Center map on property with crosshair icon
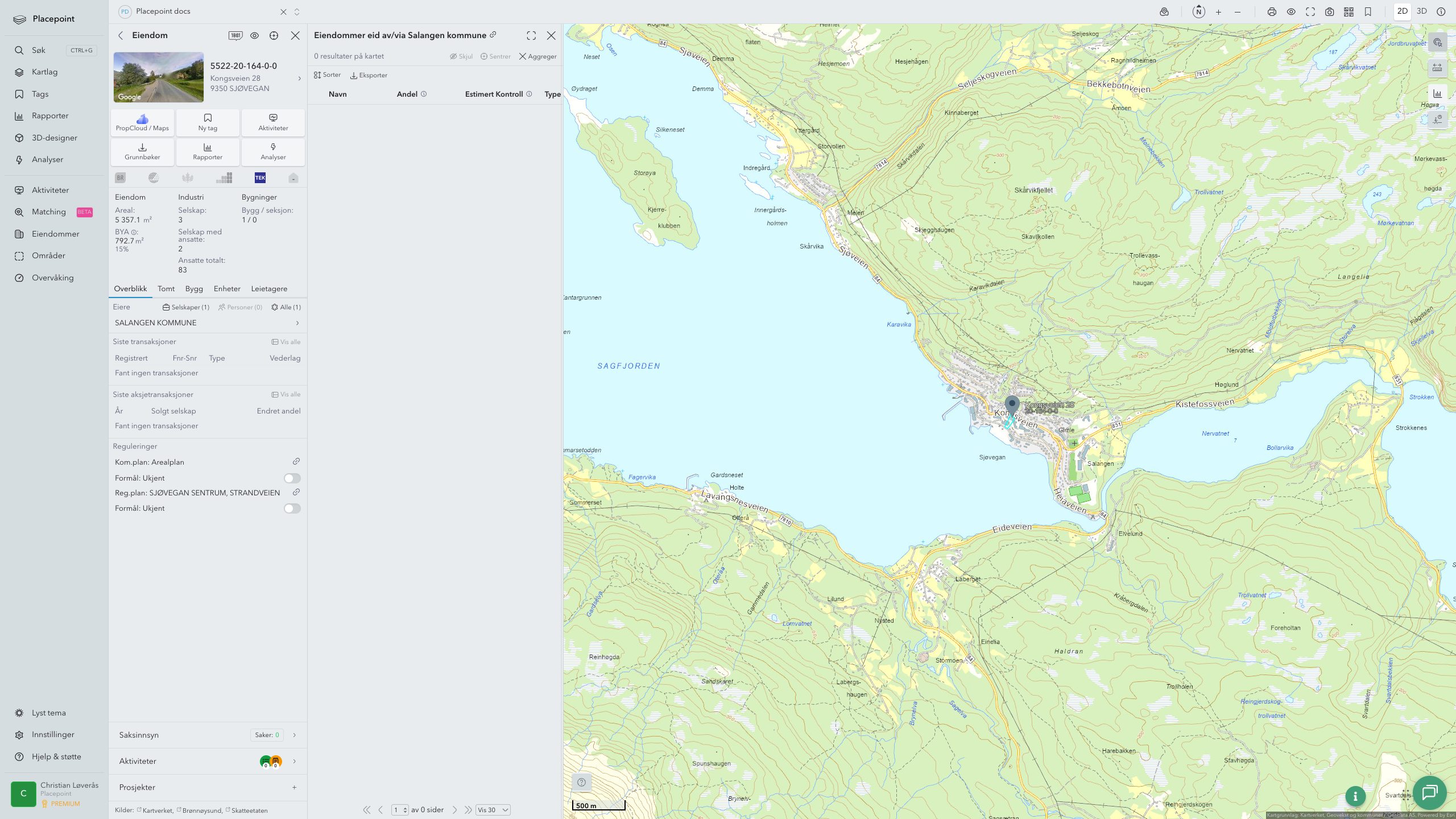The width and height of the screenshot is (1456, 819). click(274, 35)
